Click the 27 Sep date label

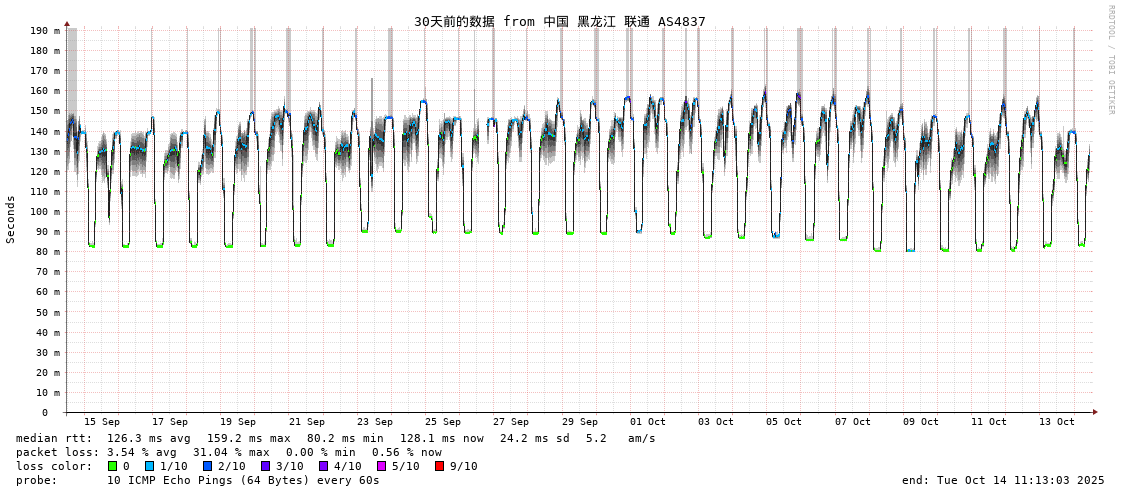pos(510,422)
